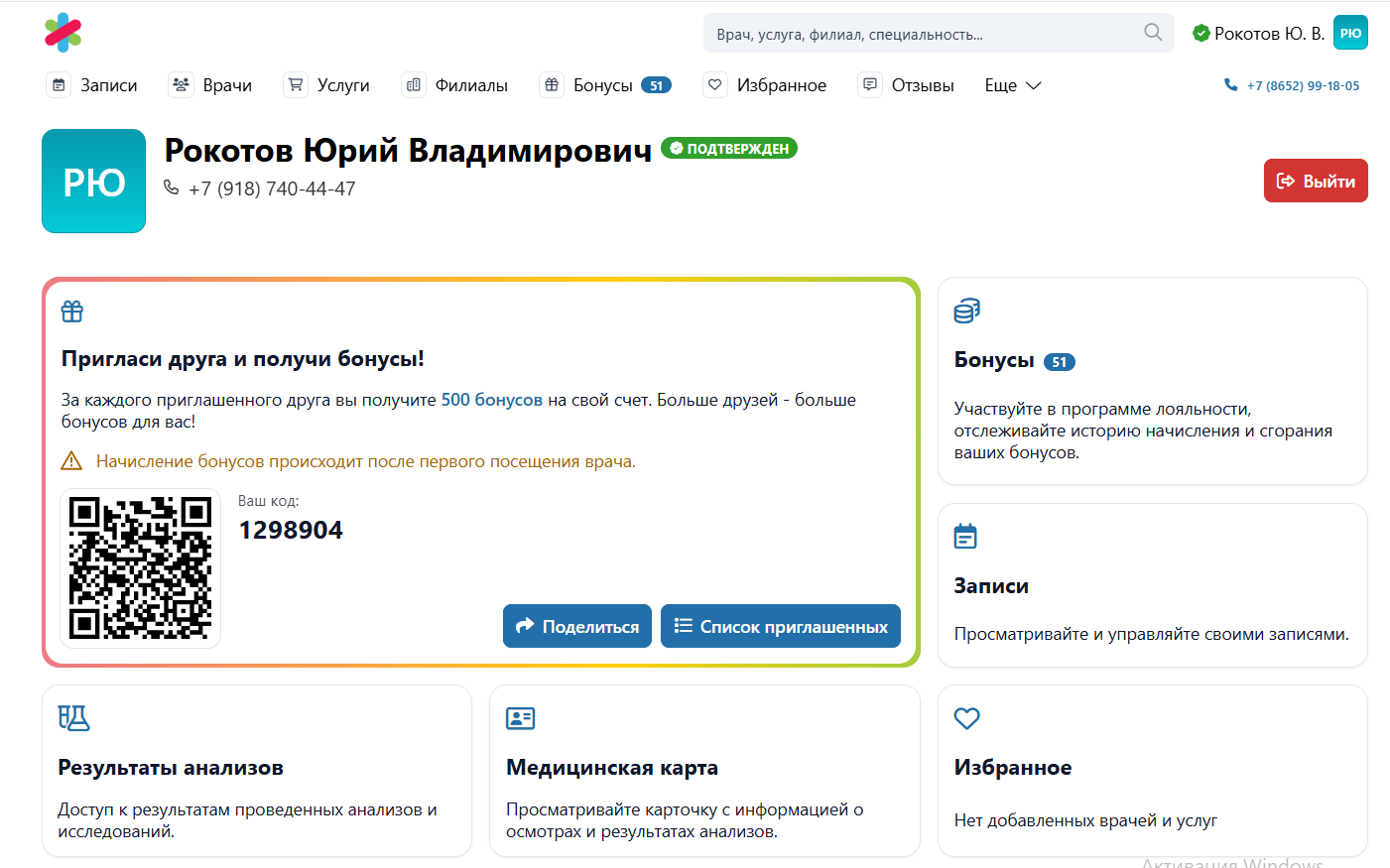
Task: Click the clinic logo in the header
Action: point(63,33)
